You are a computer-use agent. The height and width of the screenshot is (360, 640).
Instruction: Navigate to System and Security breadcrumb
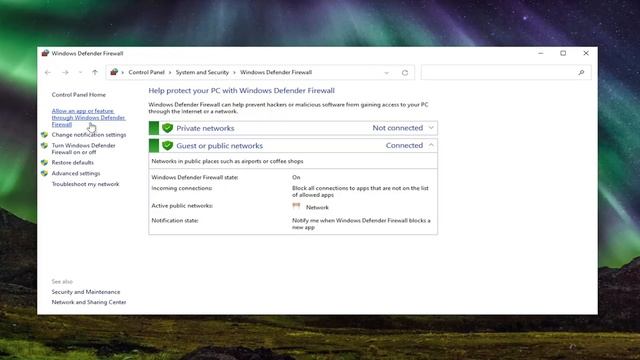(x=202, y=72)
